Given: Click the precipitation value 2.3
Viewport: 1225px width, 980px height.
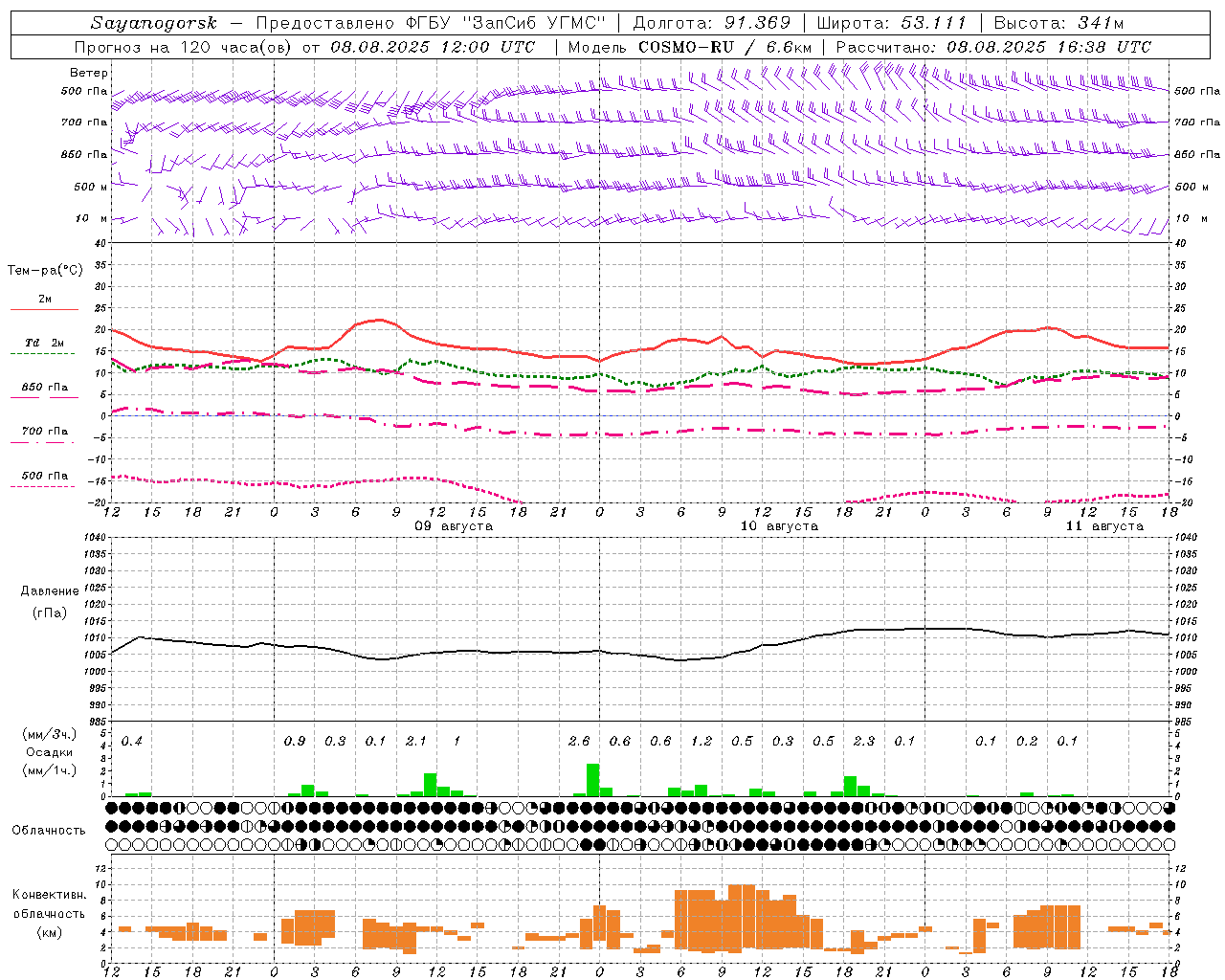Looking at the screenshot, I should (x=864, y=742).
